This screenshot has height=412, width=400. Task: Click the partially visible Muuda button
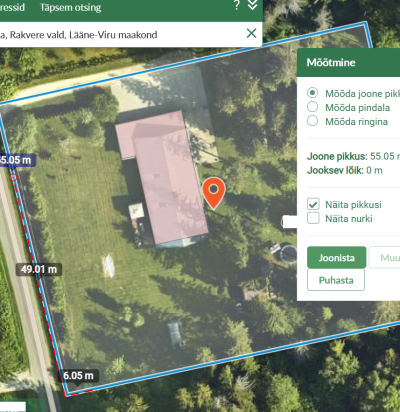pyautogui.click(x=384, y=258)
